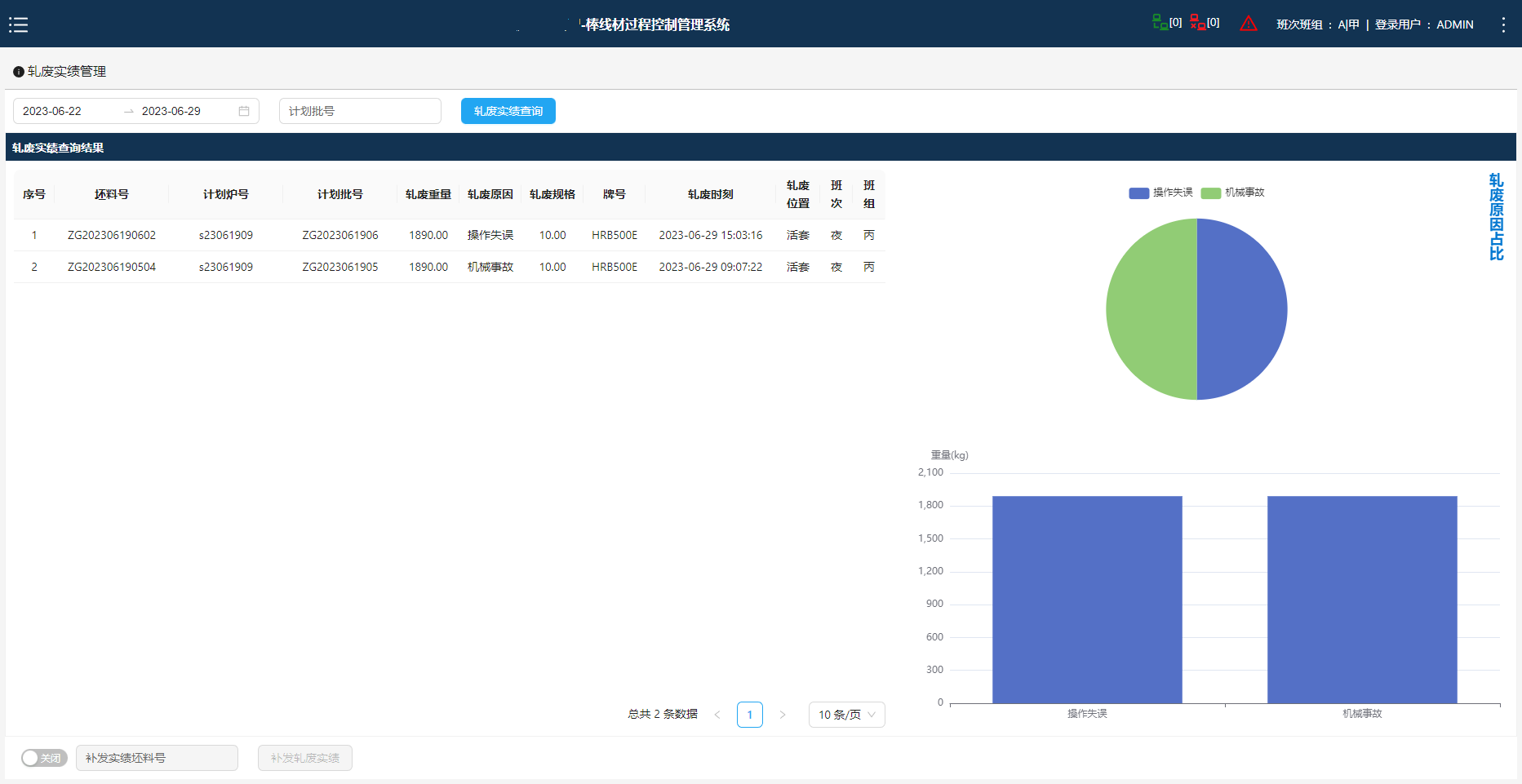The height and width of the screenshot is (784, 1522).
Task: Click batch number ZG2023061905 cell
Action: (340, 267)
